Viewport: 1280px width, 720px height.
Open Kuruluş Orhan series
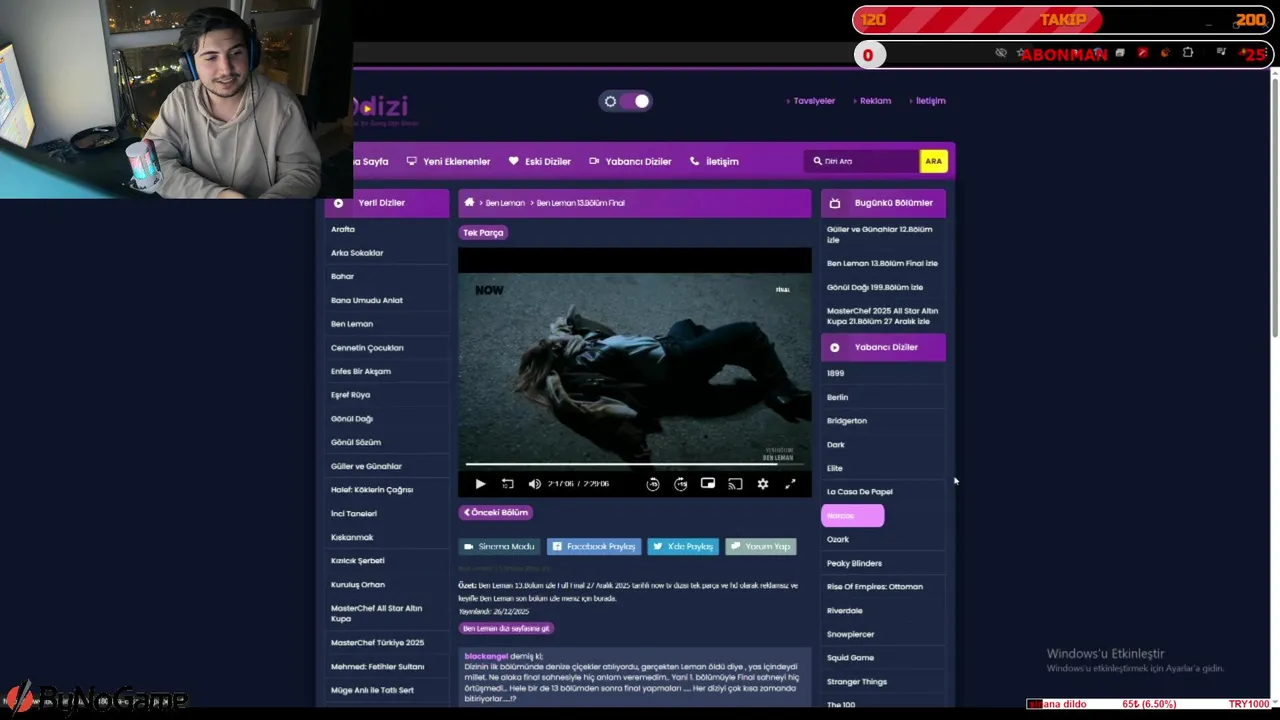pyautogui.click(x=358, y=585)
